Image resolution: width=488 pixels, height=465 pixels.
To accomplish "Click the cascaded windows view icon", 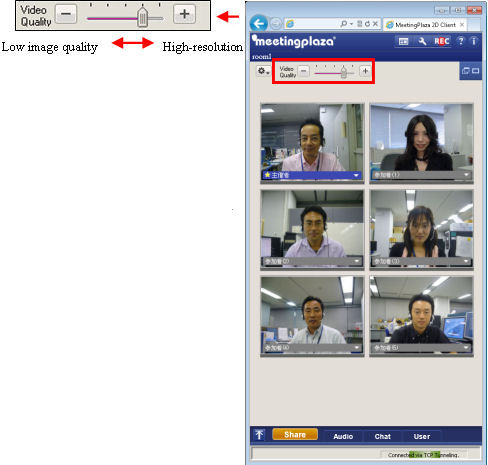I will click(x=466, y=71).
